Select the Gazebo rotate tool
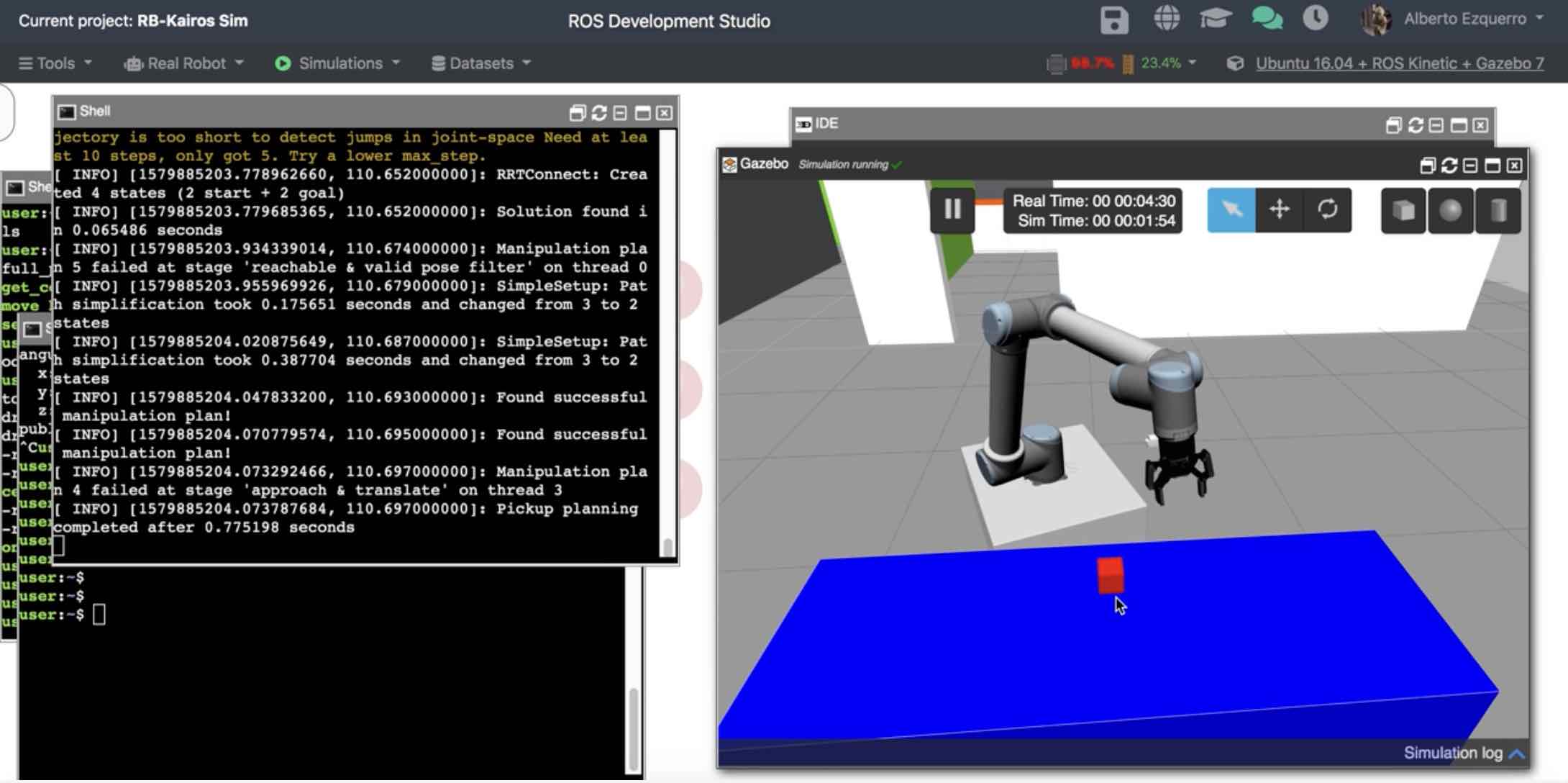Viewport: 1568px width, 783px height. [x=1328, y=209]
